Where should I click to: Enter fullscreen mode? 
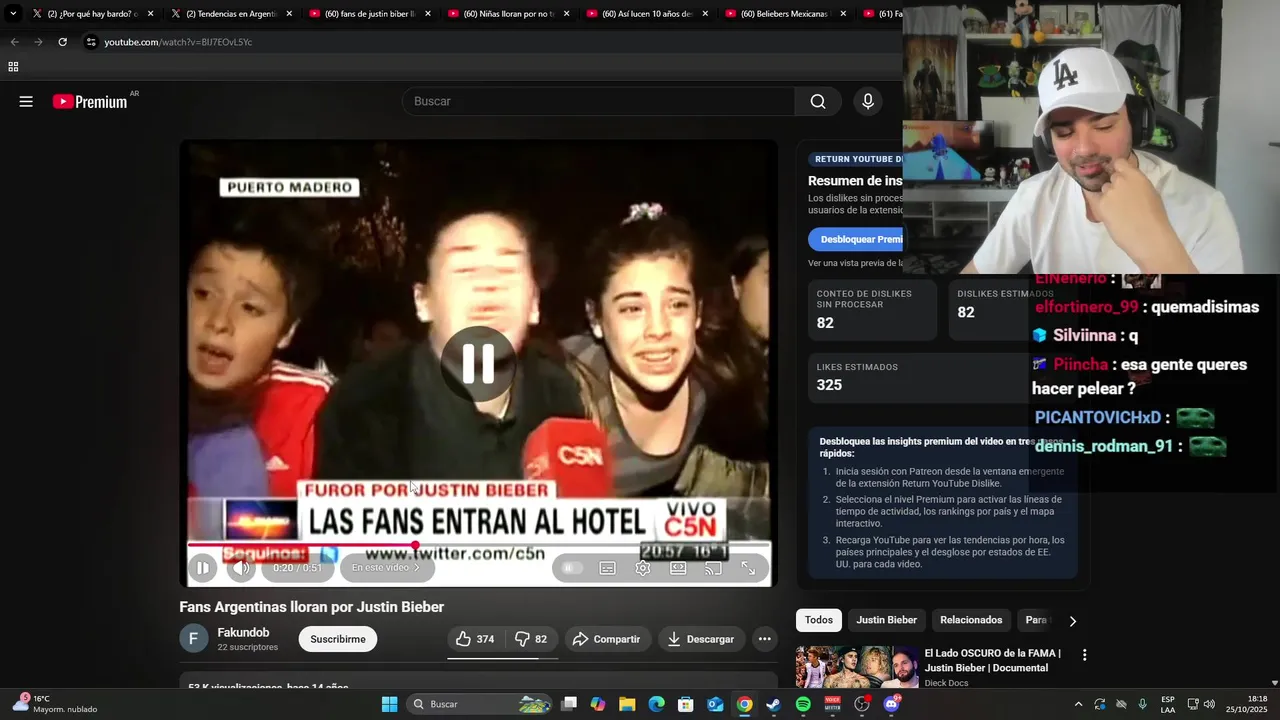click(x=748, y=568)
